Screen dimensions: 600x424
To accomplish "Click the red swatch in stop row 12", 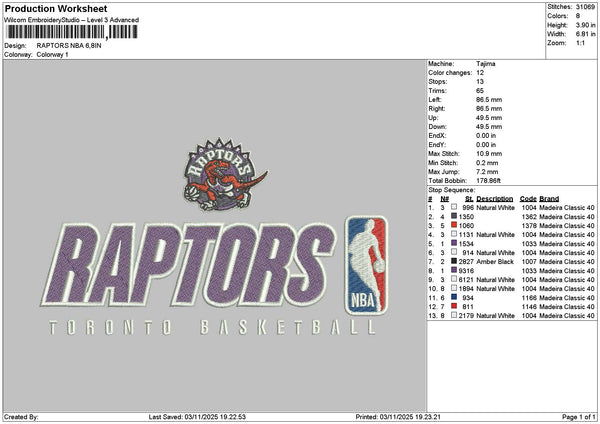I will pos(454,306).
